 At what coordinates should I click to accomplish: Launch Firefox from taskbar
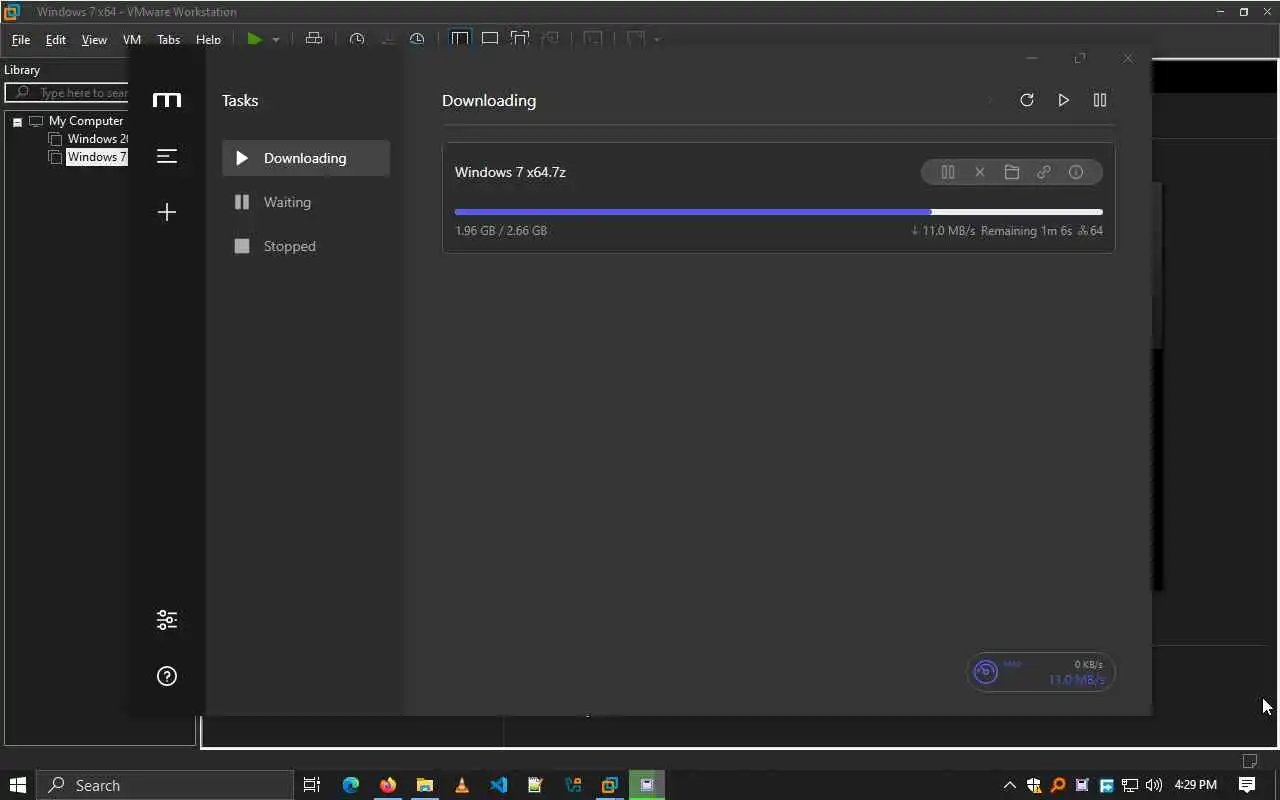pyautogui.click(x=388, y=785)
